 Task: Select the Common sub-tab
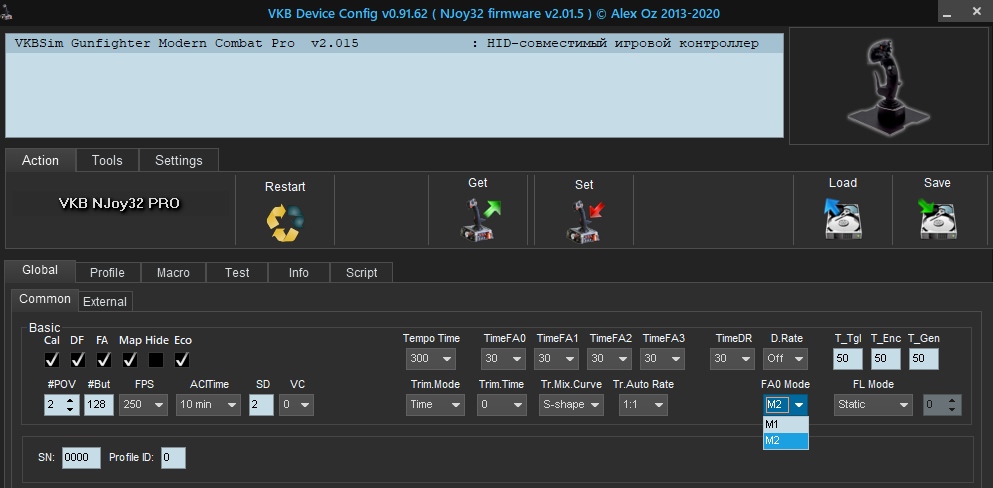coord(45,299)
